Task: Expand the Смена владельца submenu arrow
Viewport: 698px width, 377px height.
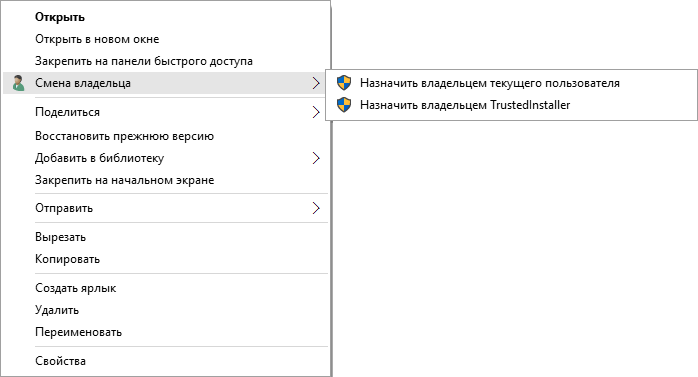Action: pos(316,83)
